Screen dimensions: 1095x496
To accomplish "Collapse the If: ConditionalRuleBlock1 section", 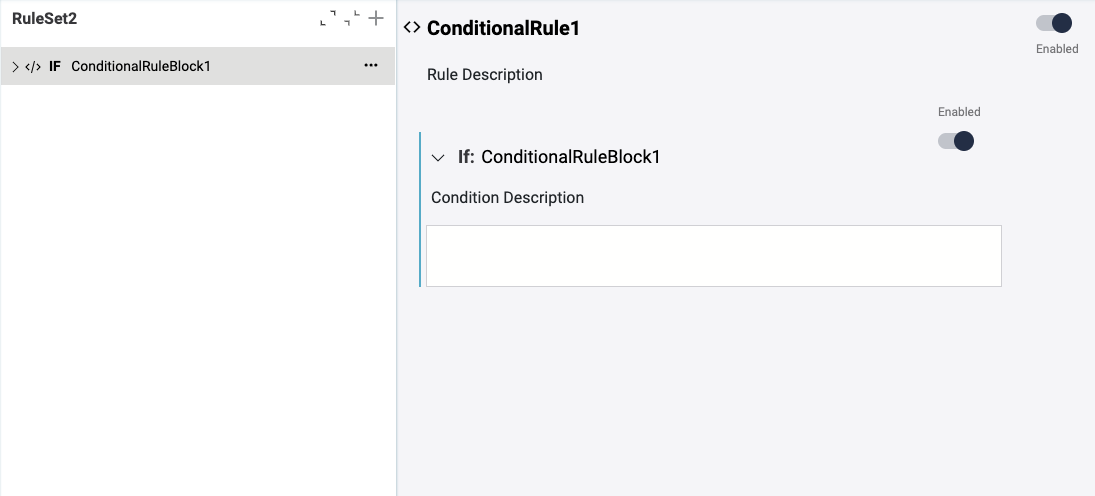I will click(x=437, y=158).
